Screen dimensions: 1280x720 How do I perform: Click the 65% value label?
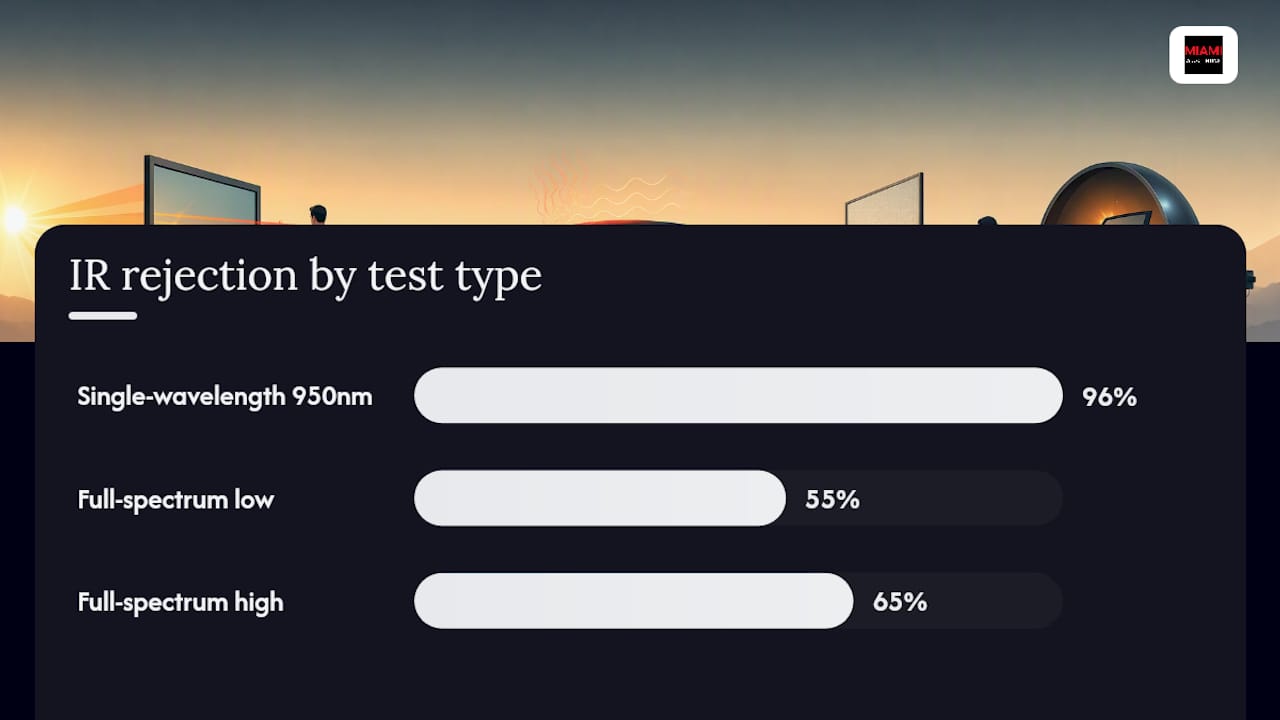[900, 603]
